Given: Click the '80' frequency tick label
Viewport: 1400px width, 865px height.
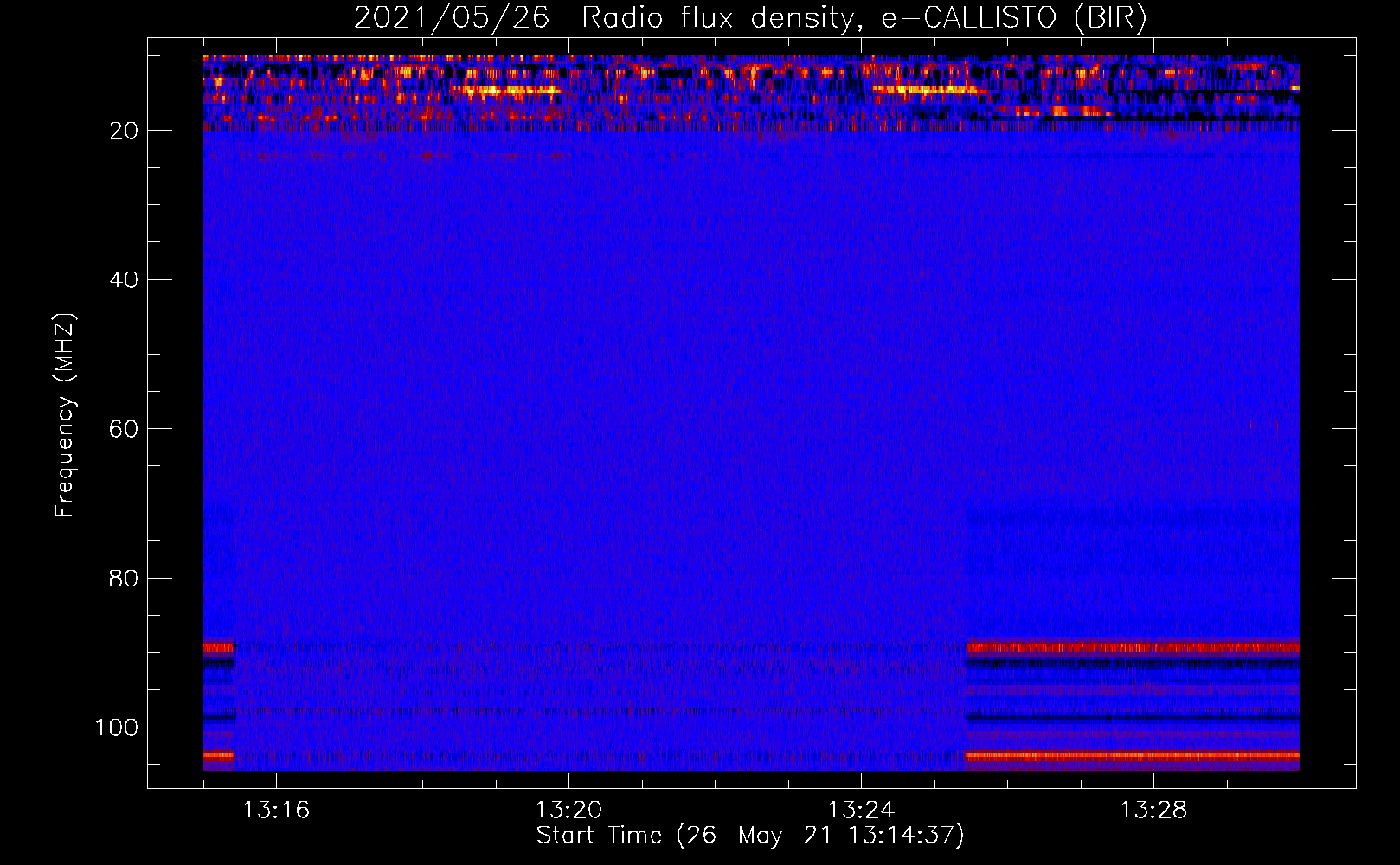Looking at the screenshot, I should coord(124,578).
